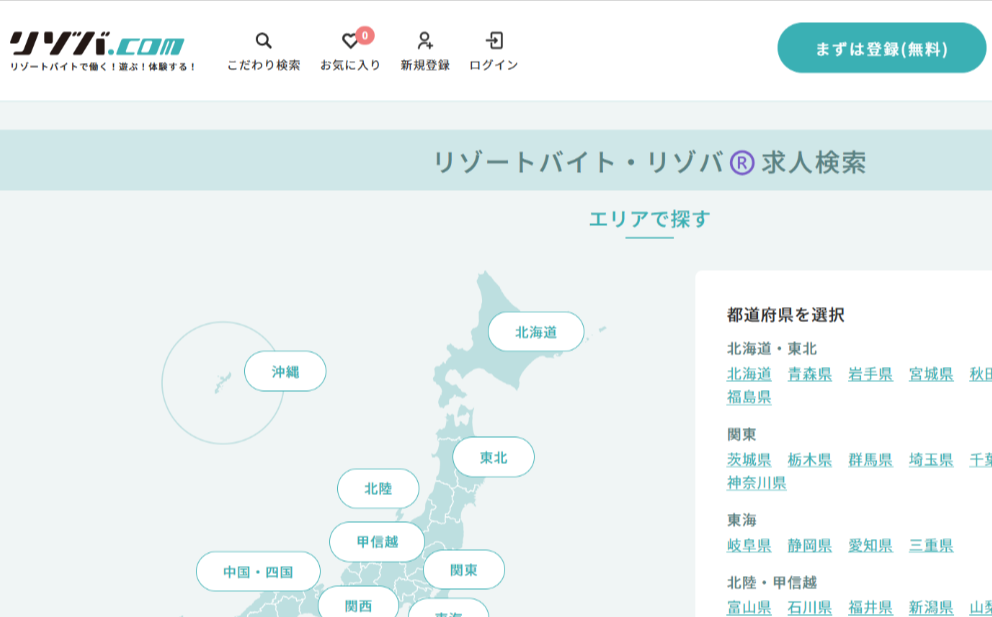The height and width of the screenshot is (617, 992).
Task: Click the リゾバ.com logo
Action: coord(98,46)
